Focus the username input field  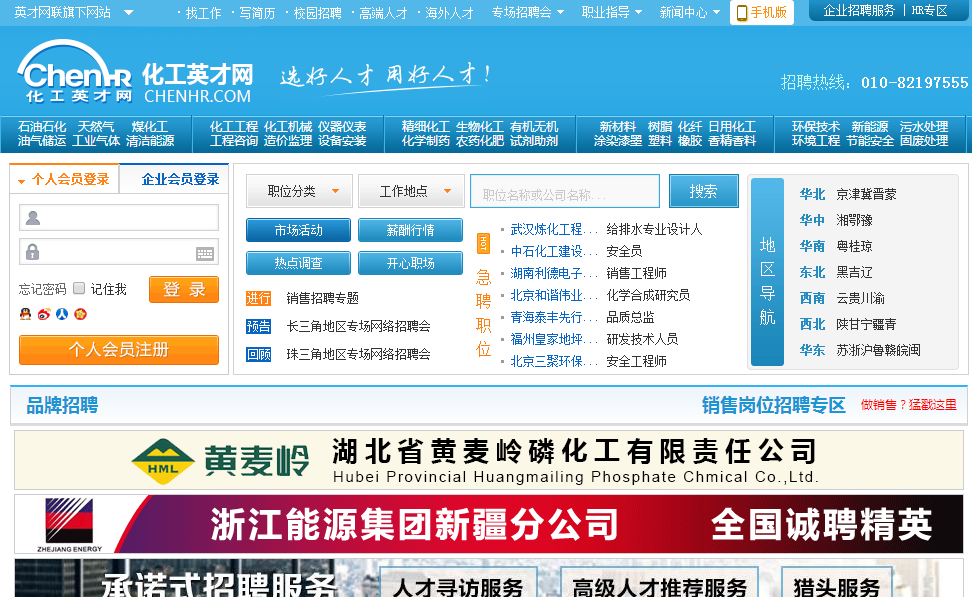[119, 218]
